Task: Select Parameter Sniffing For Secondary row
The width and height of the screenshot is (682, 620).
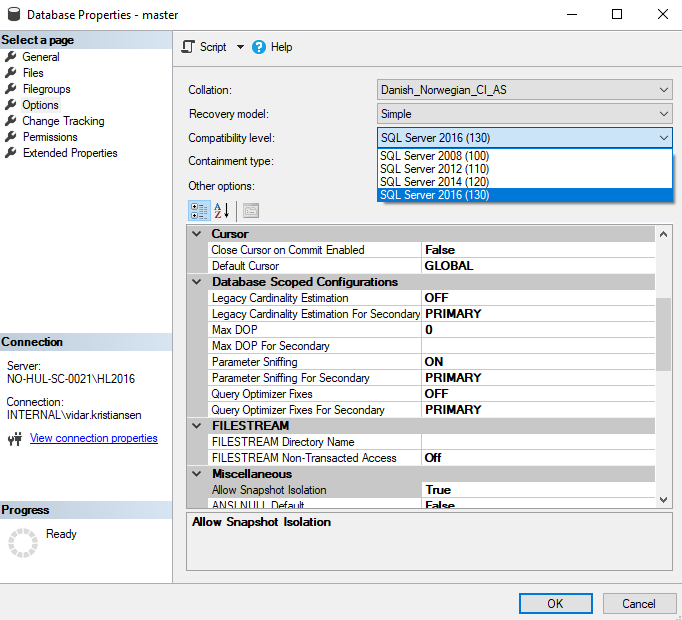Action: [x=431, y=378]
